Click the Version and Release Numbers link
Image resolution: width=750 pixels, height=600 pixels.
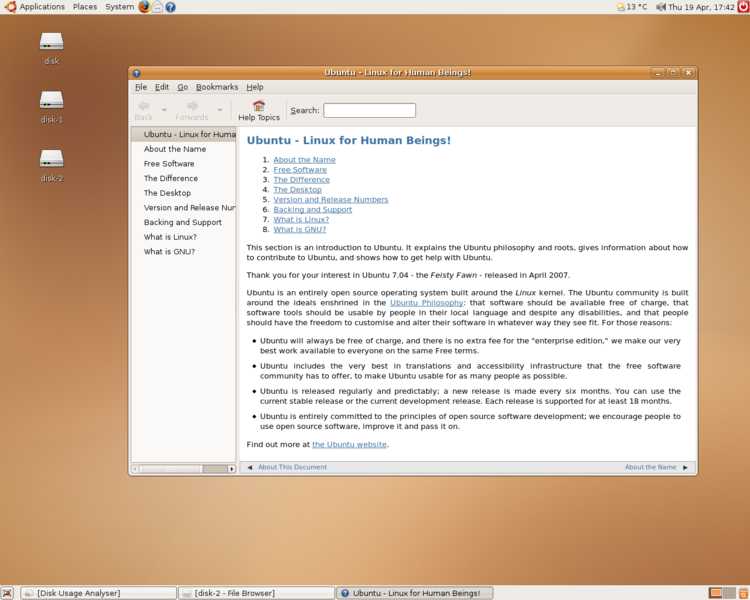[x=330, y=199]
